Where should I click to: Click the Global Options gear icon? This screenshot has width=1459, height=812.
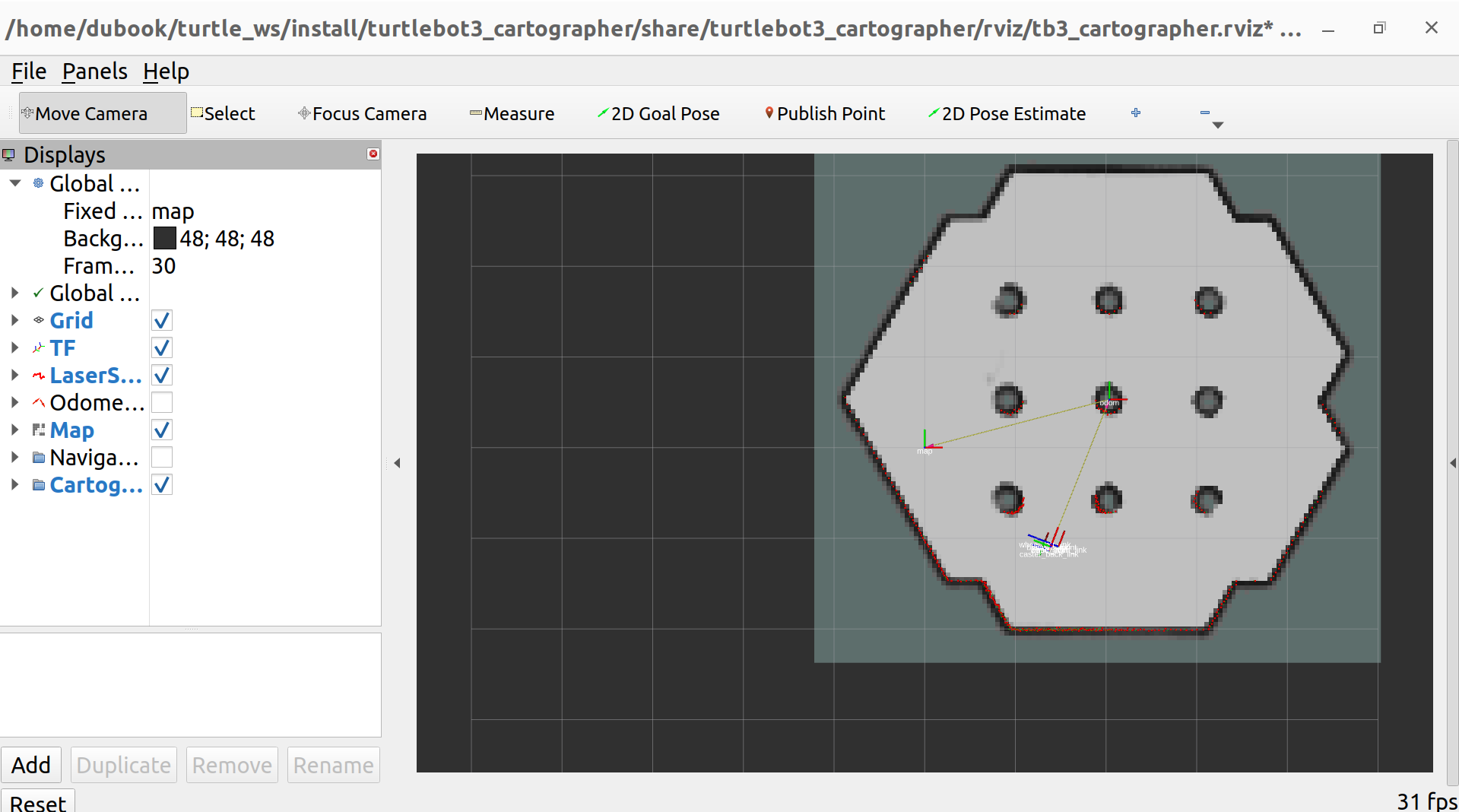pos(39,183)
